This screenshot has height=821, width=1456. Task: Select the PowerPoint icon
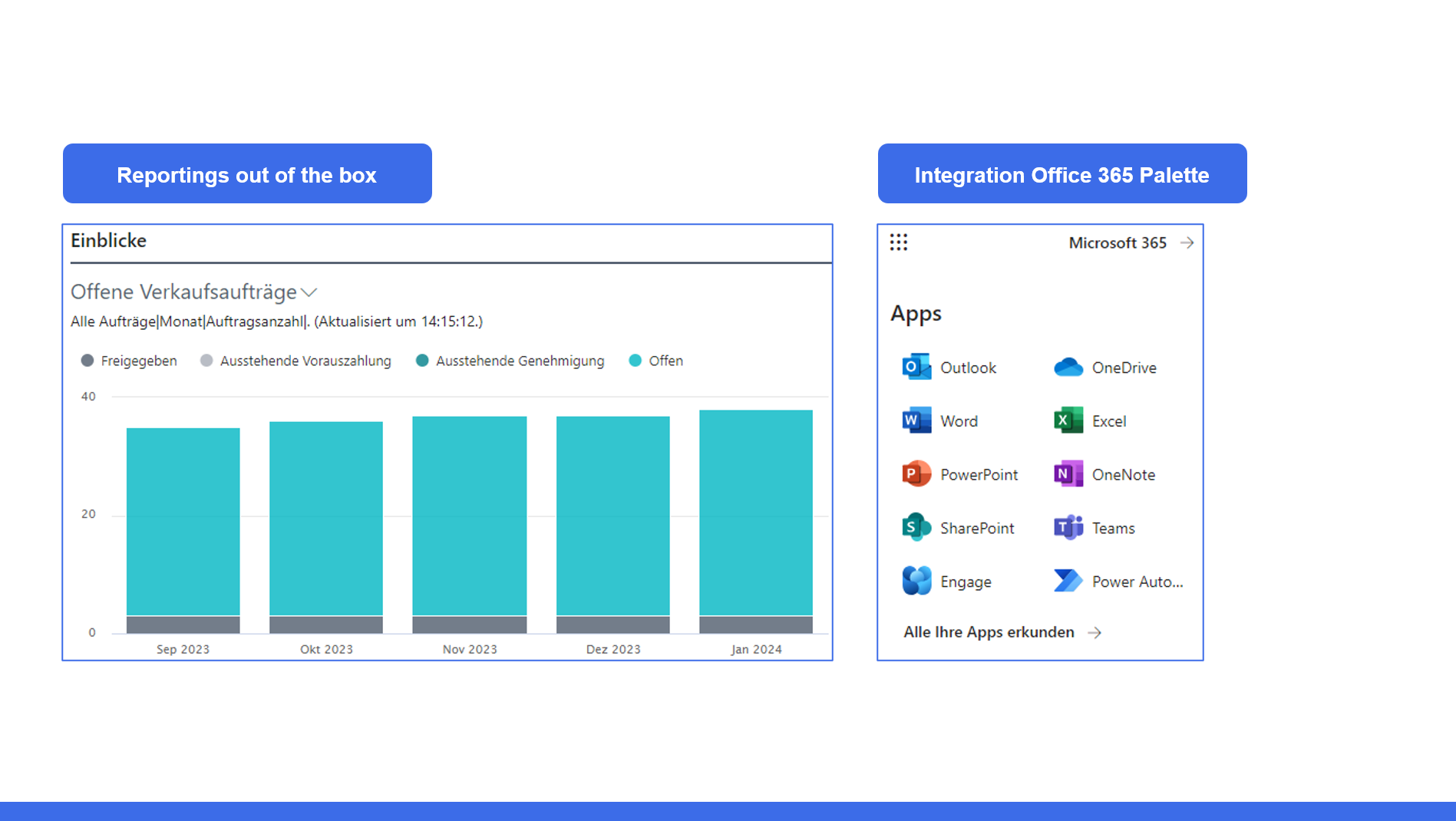pyautogui.click(x=916, y=474)
